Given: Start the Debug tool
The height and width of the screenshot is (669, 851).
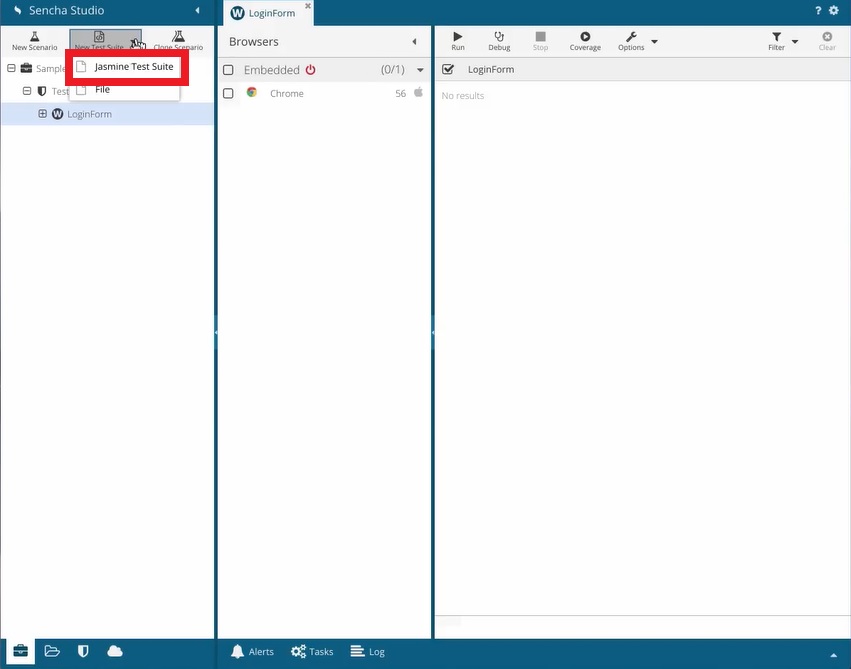Looking at the screenshot, I should click(499, 37).
